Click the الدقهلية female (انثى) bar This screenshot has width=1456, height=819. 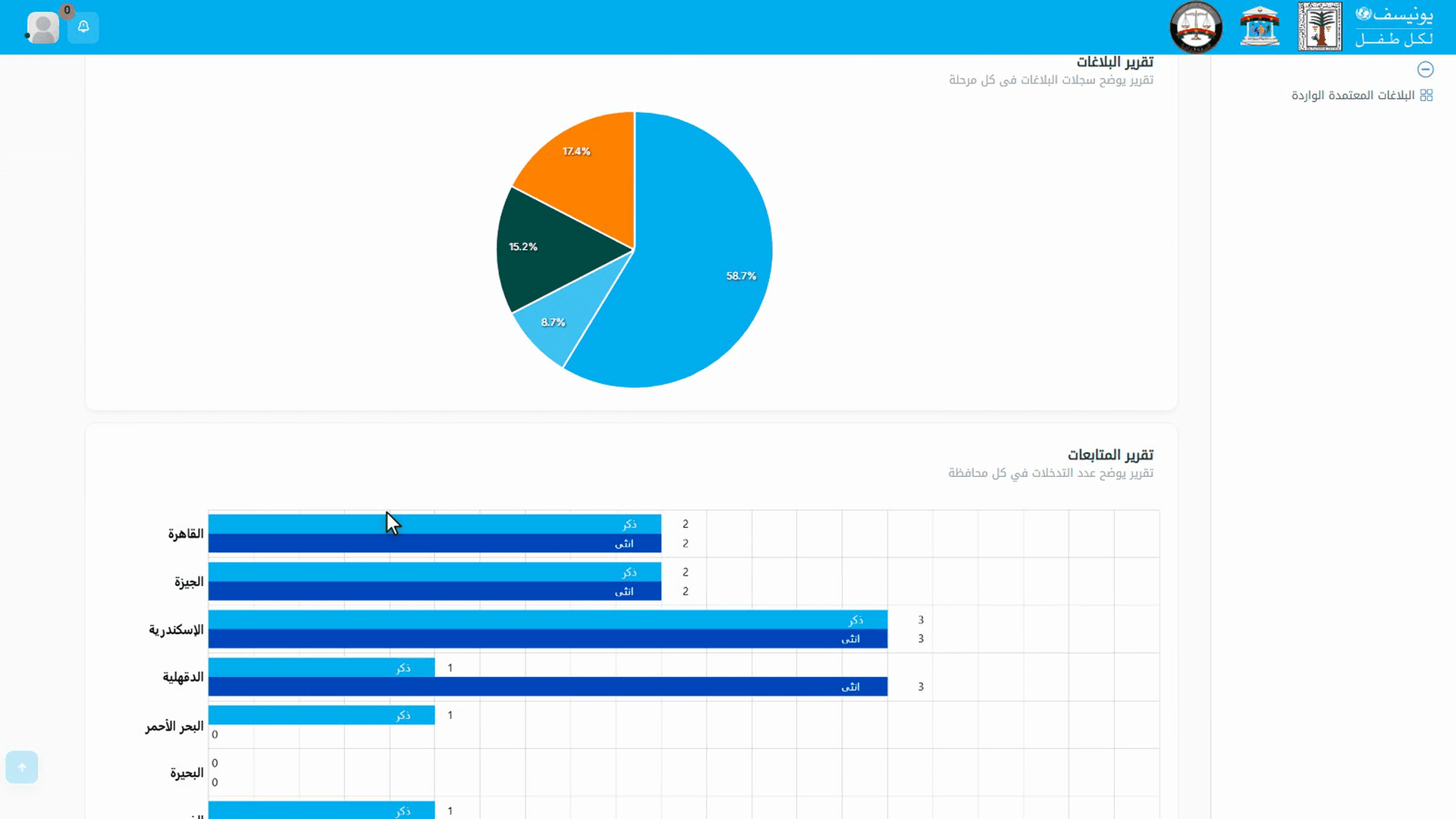coord(548,687)
